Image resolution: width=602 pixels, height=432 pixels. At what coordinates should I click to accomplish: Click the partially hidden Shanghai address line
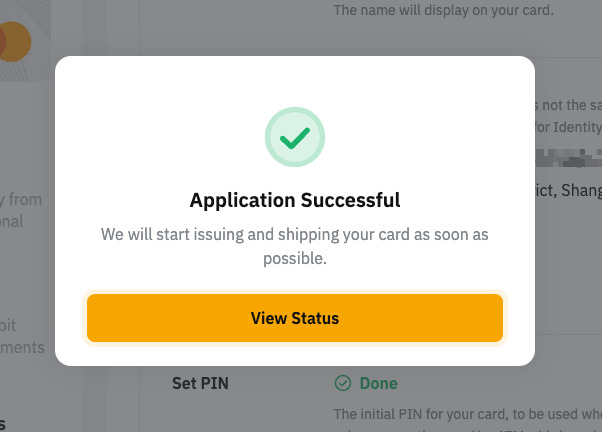[x=567, y=190]
